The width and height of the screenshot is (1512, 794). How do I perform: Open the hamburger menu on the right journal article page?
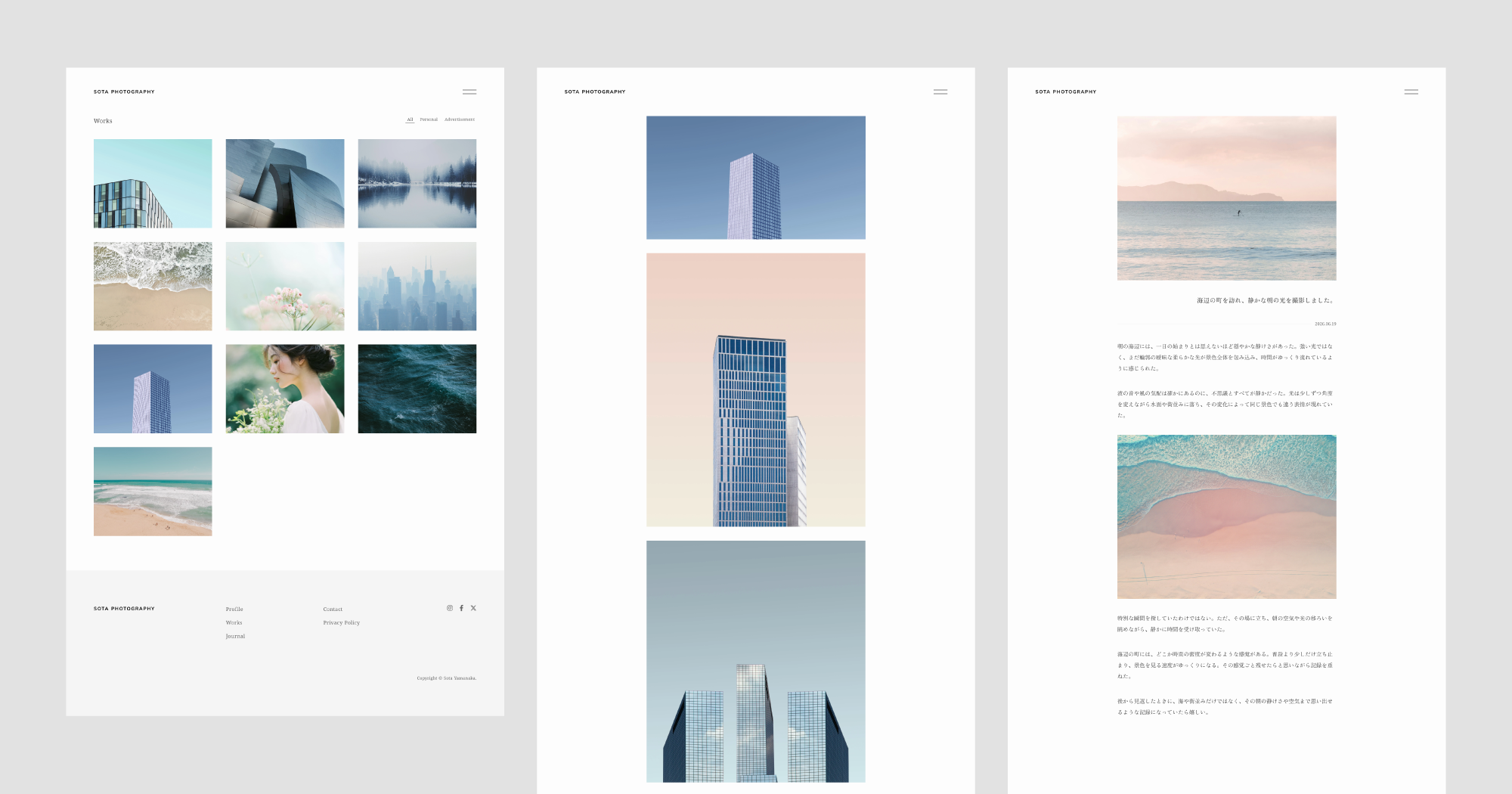coord(1411,91)
